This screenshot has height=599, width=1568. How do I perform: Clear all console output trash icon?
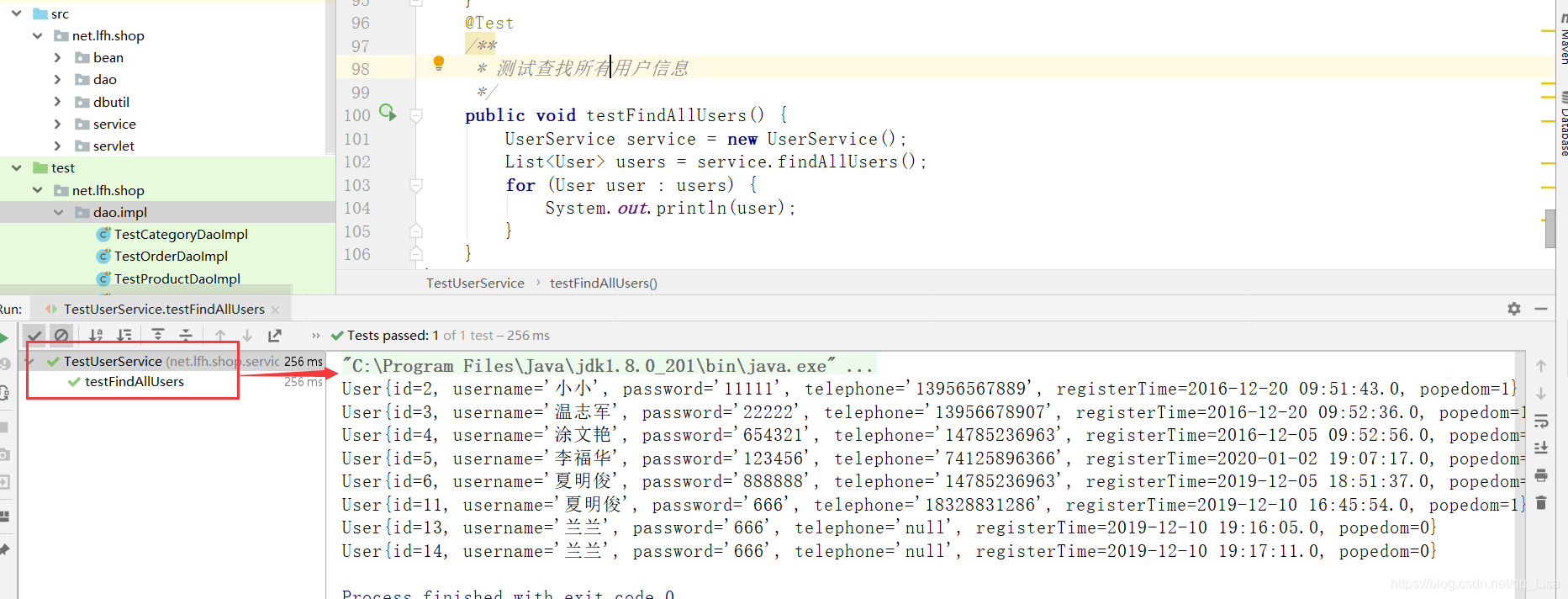pos(1541,502)
